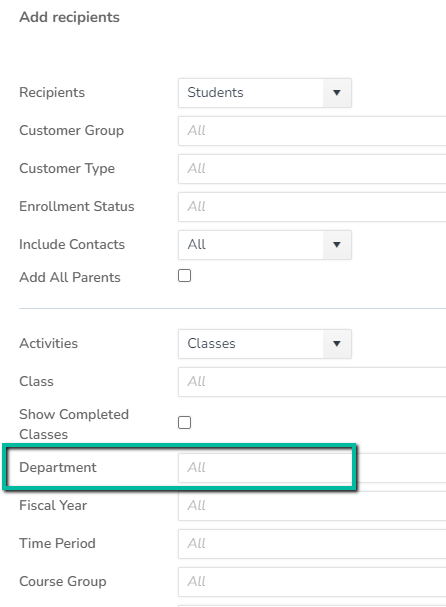
Task: Click the Customer Group field
Action: [x=312, y=131]
